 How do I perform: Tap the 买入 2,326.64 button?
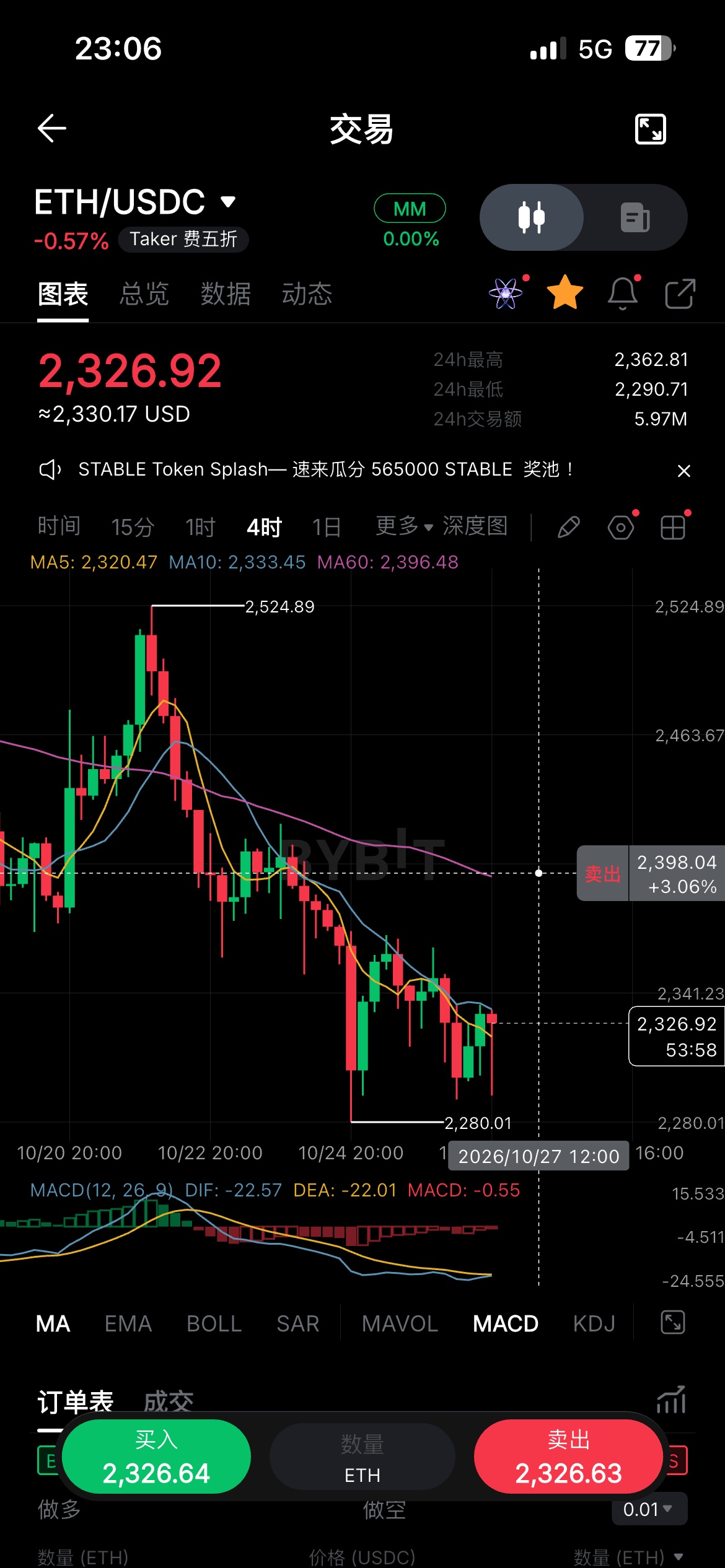coord(156,1457)
